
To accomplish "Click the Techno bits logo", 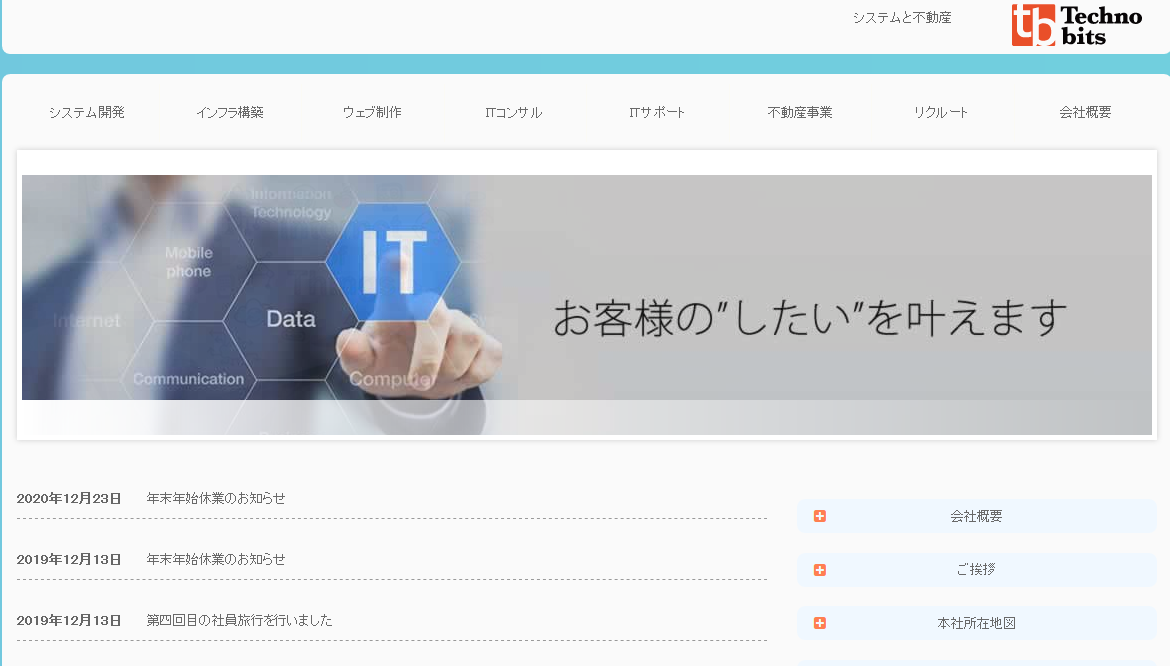I will [1077, 25].
